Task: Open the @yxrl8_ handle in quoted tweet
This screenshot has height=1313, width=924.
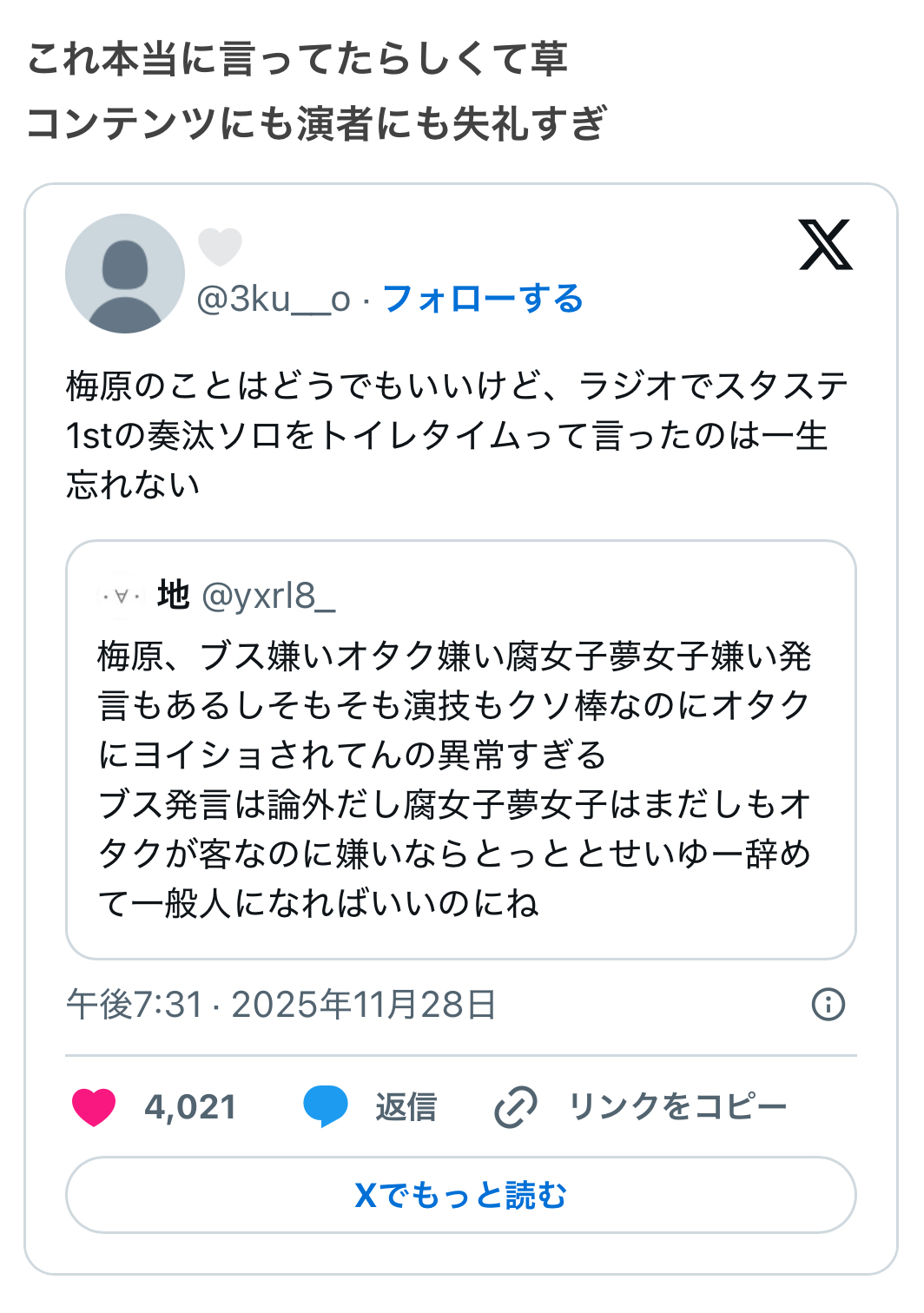Action: pyautogui.click(x=268, y=597)
